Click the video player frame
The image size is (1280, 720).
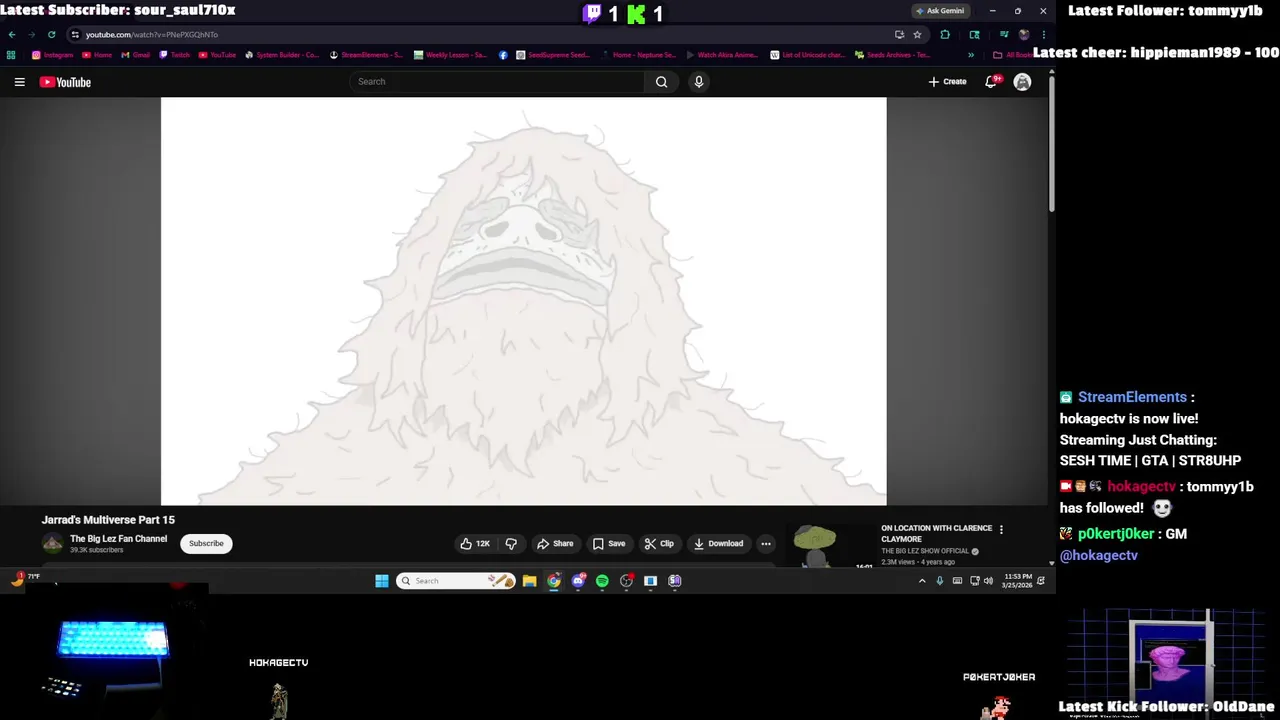point(523,301)
